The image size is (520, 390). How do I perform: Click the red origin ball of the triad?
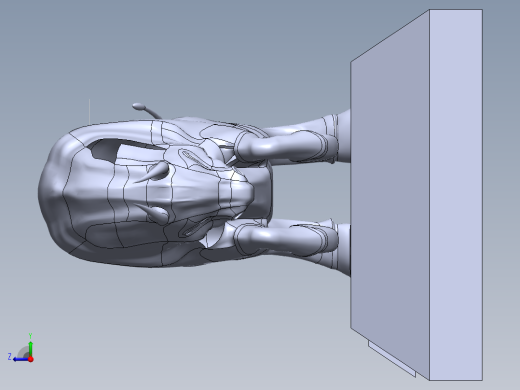(x=31, y=359)
